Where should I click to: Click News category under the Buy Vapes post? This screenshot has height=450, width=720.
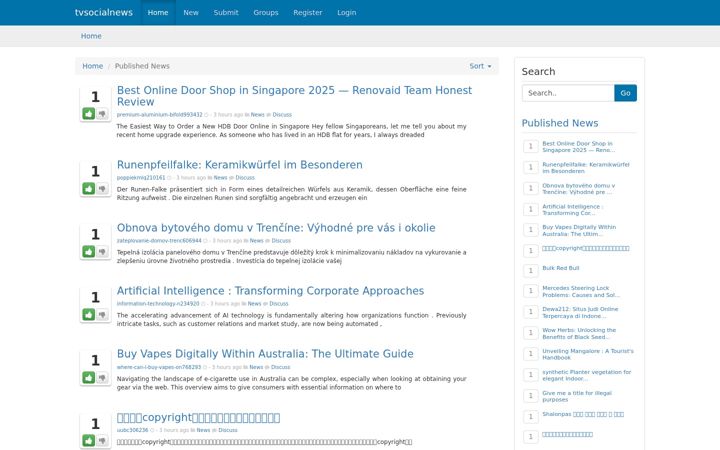click(x=256, y=367)
